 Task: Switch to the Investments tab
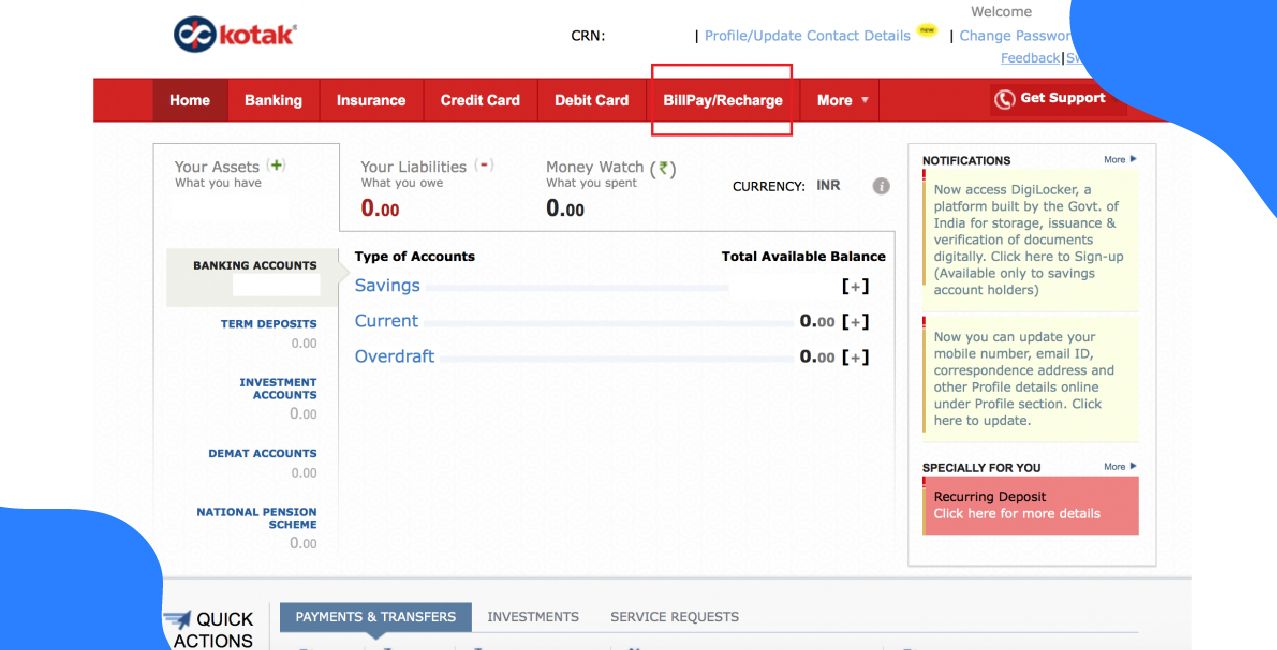click(x=533, y=616)
